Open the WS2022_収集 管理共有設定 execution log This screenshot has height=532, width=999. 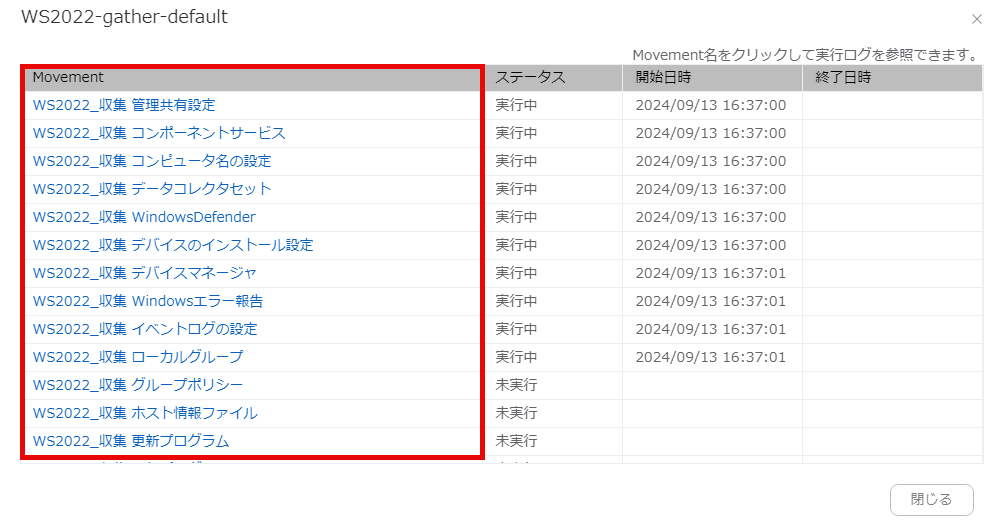[124, 105]
